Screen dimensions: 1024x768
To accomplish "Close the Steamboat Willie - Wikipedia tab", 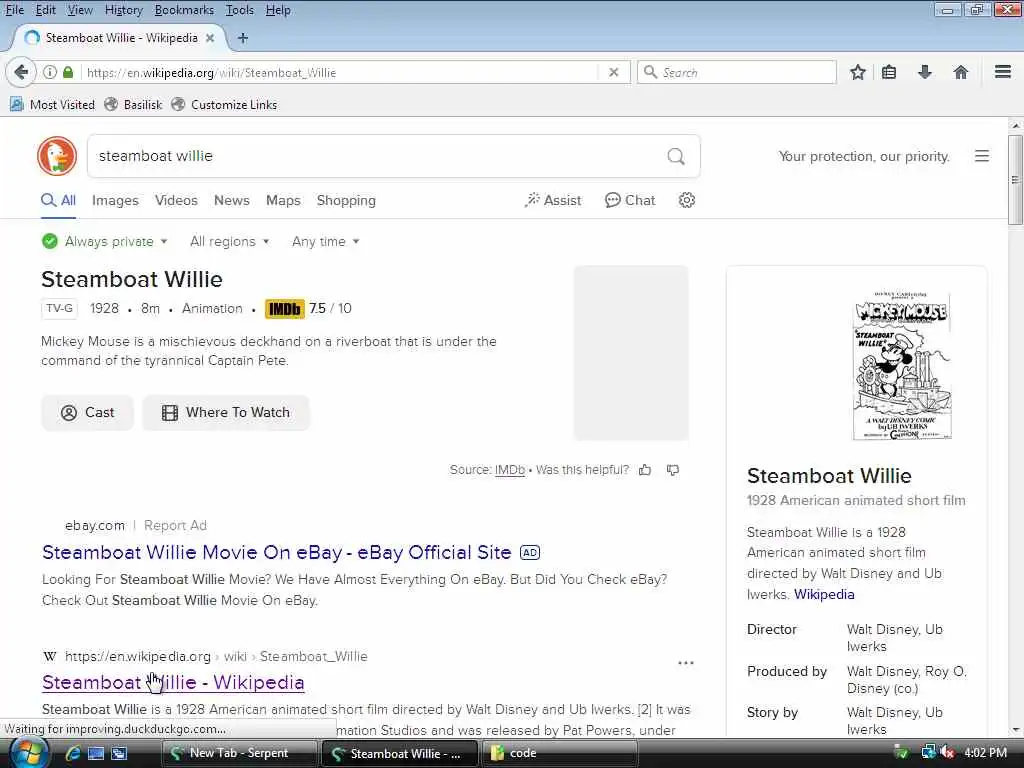I will pyautogui.click(x=210, y=38).
